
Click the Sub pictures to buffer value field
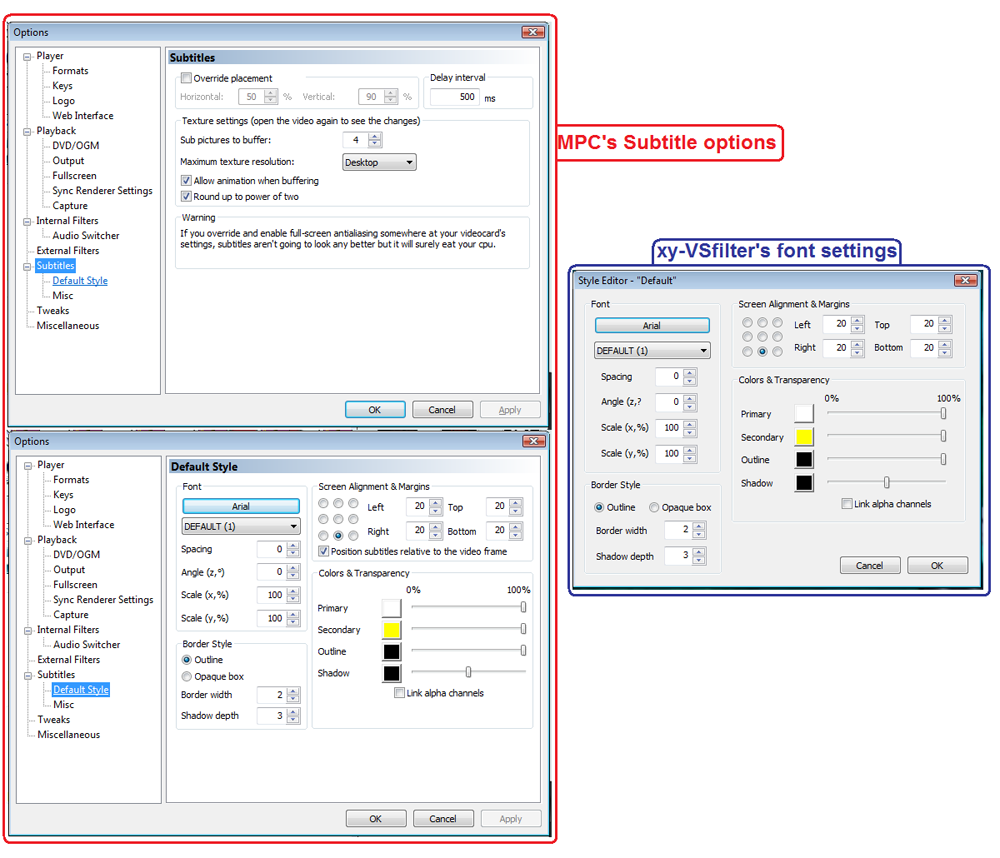tap(356, 140)
